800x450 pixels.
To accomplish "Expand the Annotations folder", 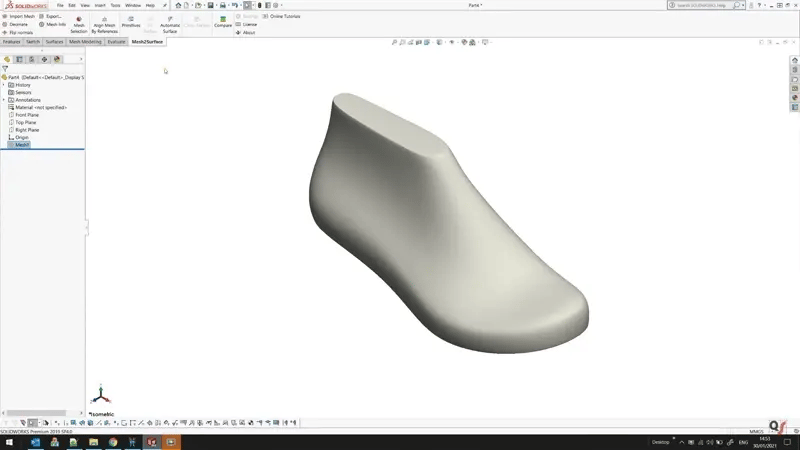I will point(3,100).
